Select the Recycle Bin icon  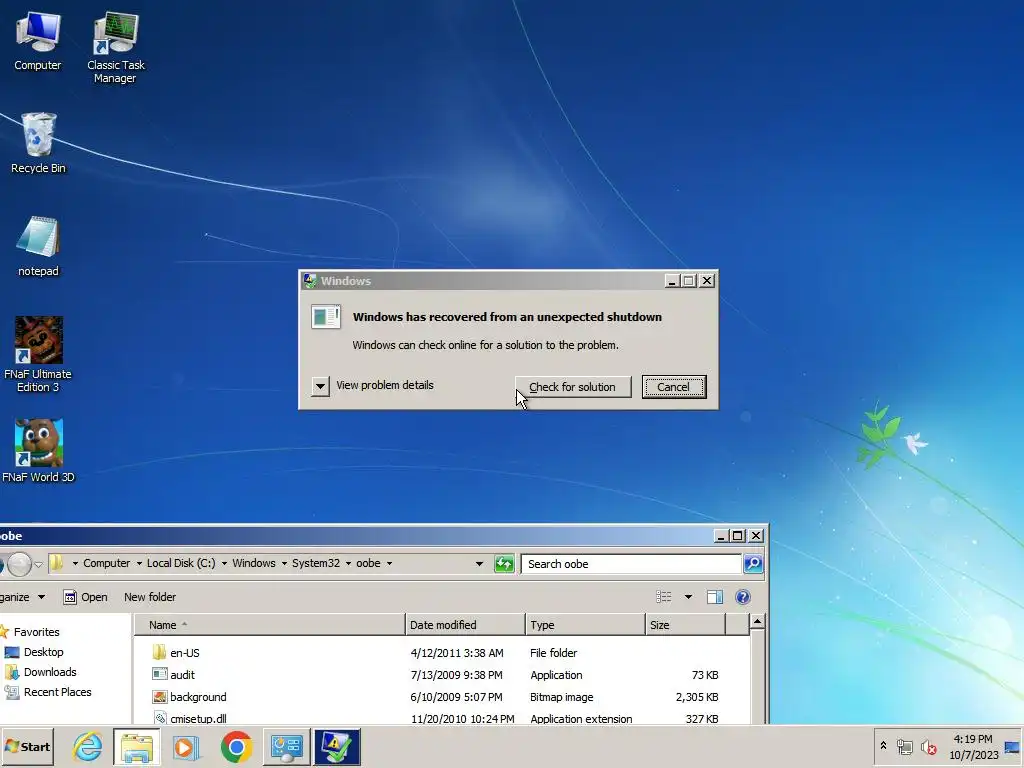39,143
